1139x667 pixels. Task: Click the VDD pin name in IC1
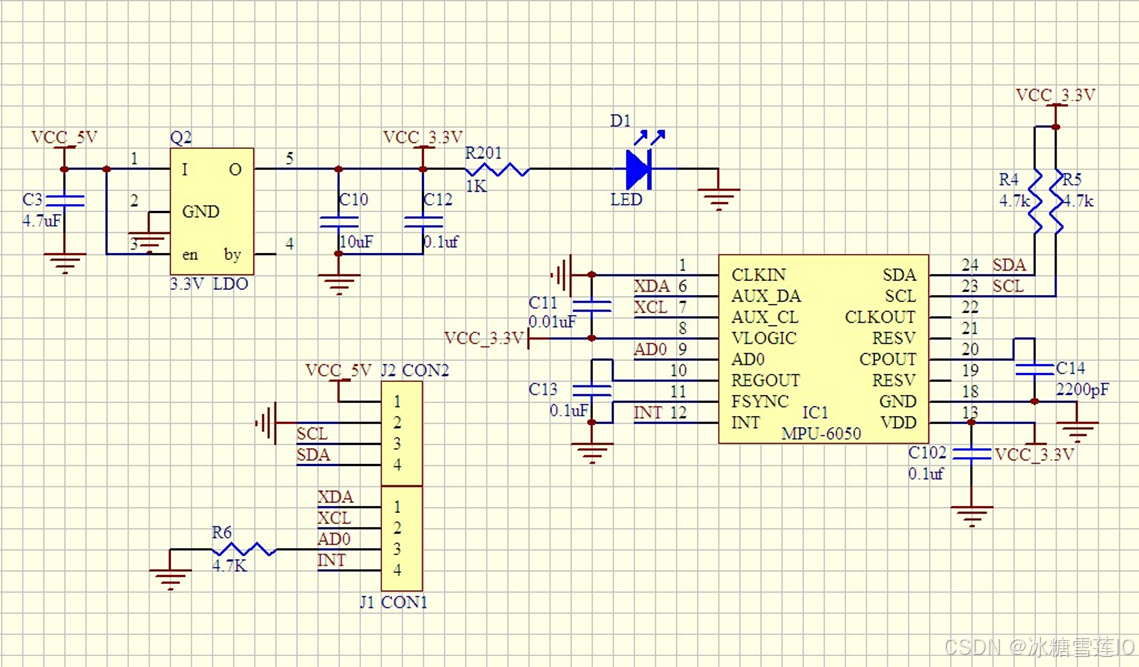tap(898, 422)
